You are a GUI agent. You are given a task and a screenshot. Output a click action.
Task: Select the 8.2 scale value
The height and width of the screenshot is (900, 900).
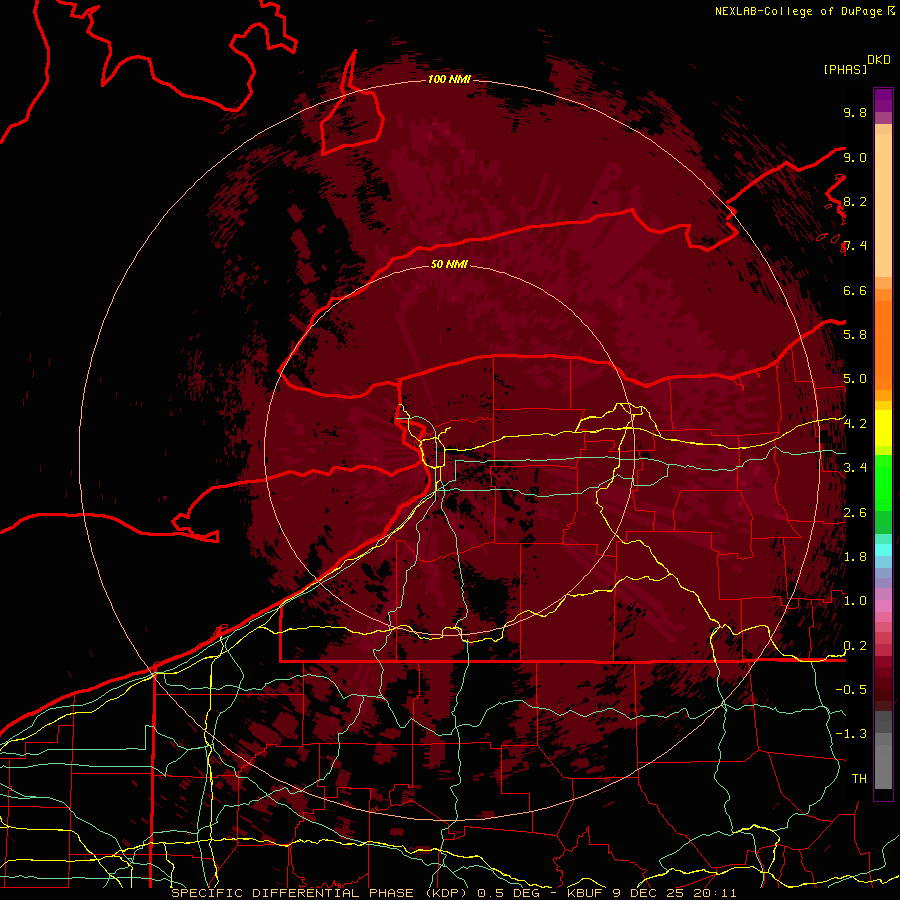[x=855, y=201]
